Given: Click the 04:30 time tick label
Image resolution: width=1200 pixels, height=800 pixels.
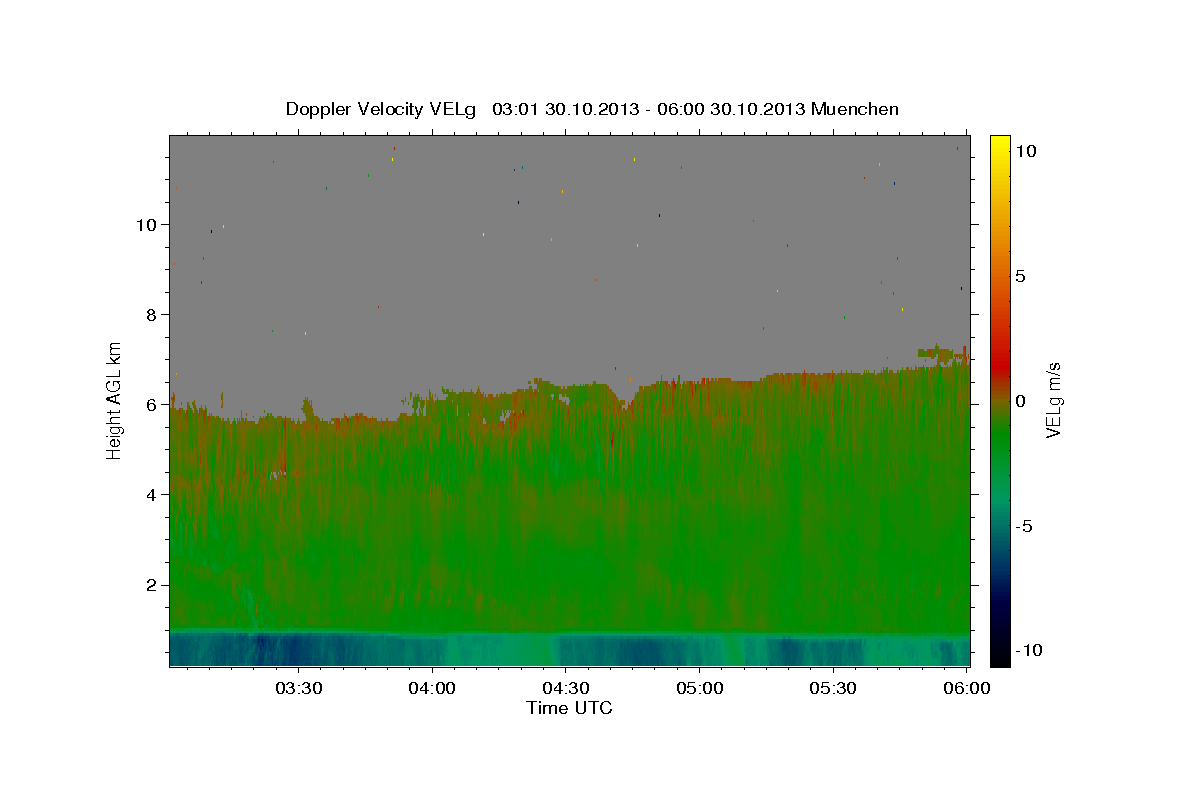Looking at the screenshot, I should 566,689.
